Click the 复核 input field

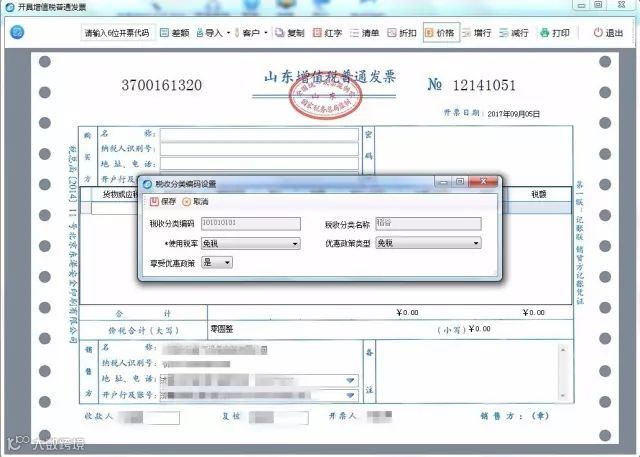278,417
